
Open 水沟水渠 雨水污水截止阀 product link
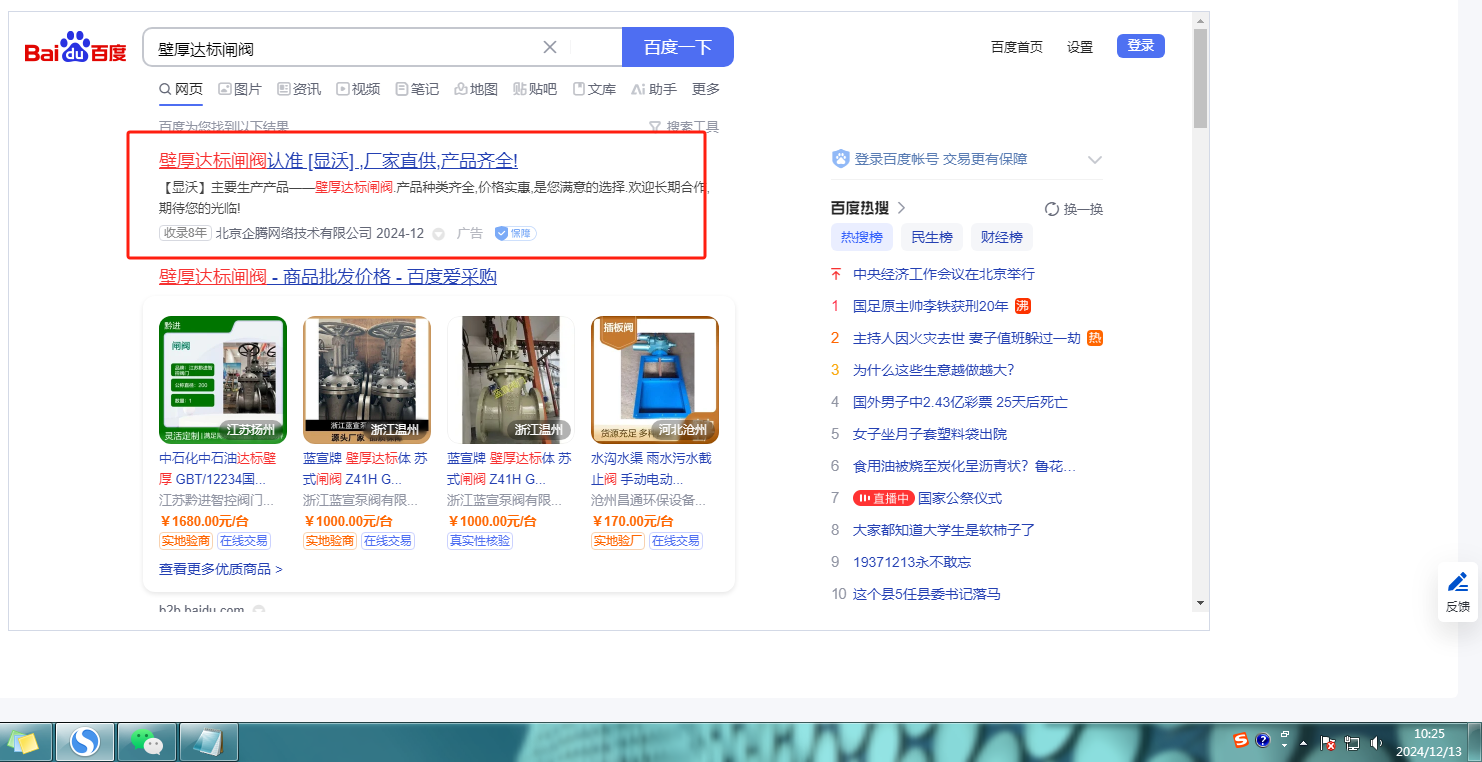pos(651,468)
